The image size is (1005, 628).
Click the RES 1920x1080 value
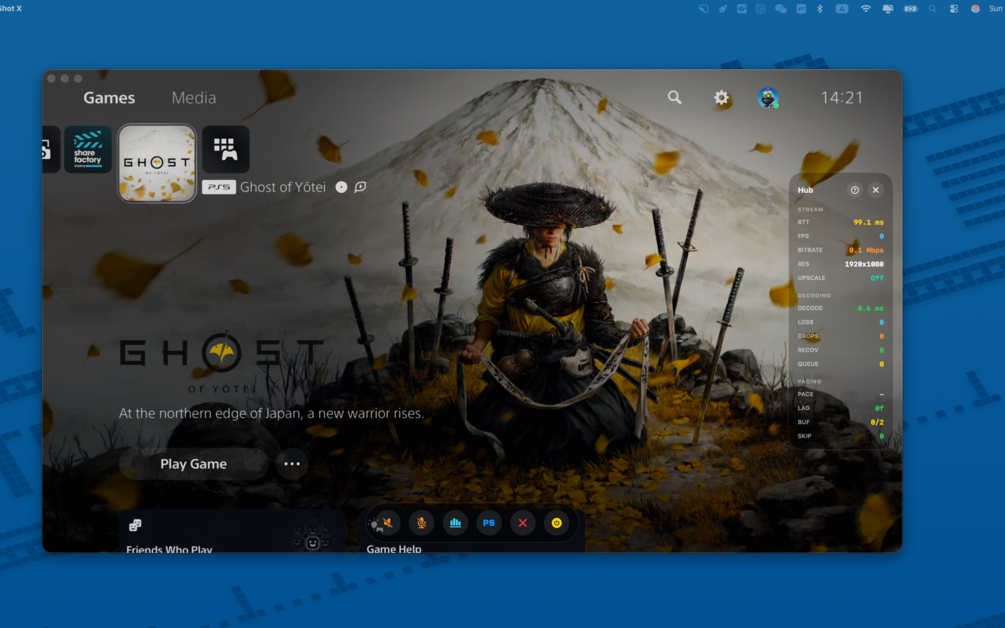click(x=864, y=264)
